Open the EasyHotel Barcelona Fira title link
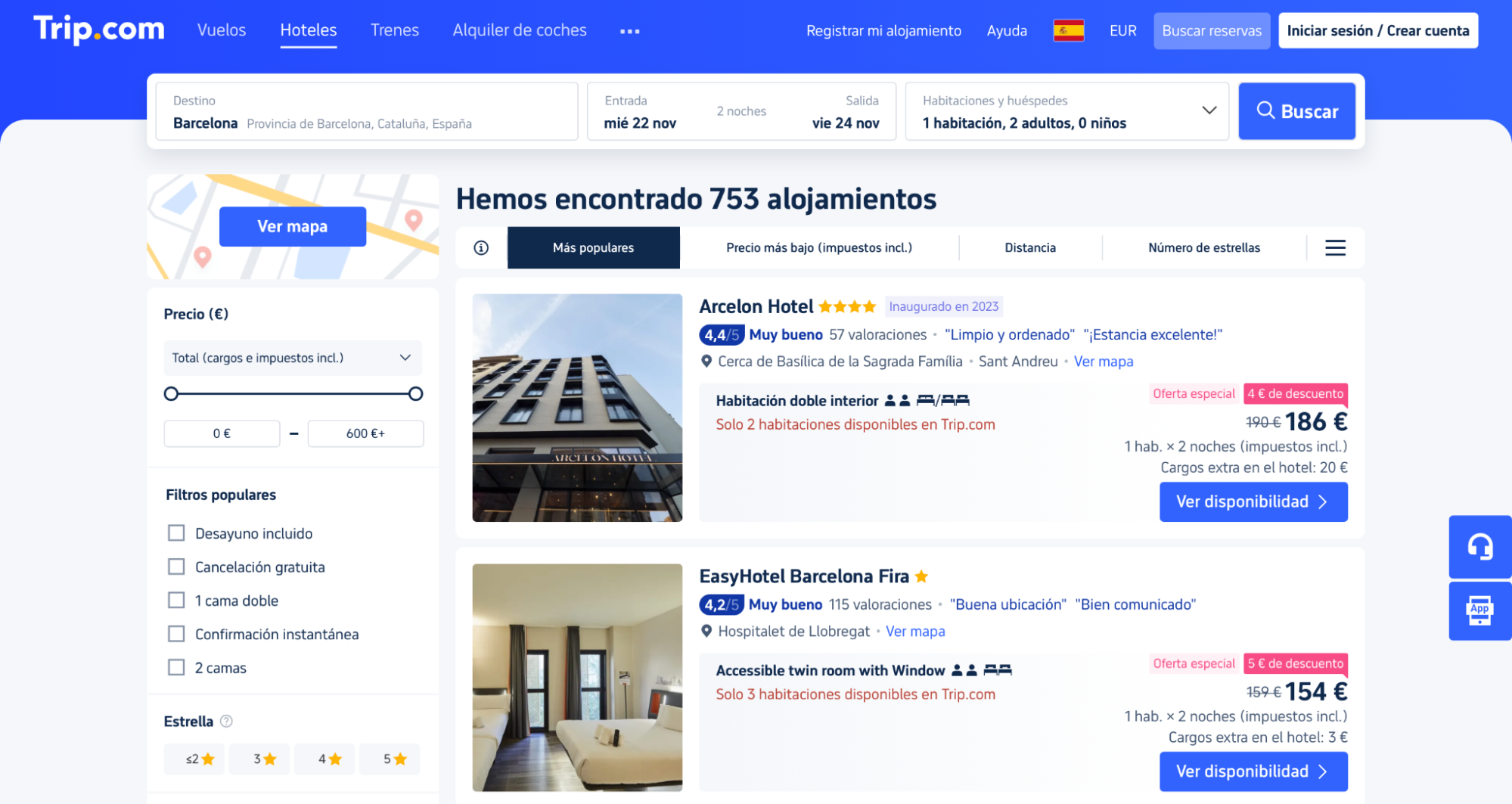The width and height of the screenshot is (1512, 804). (804, 576)
